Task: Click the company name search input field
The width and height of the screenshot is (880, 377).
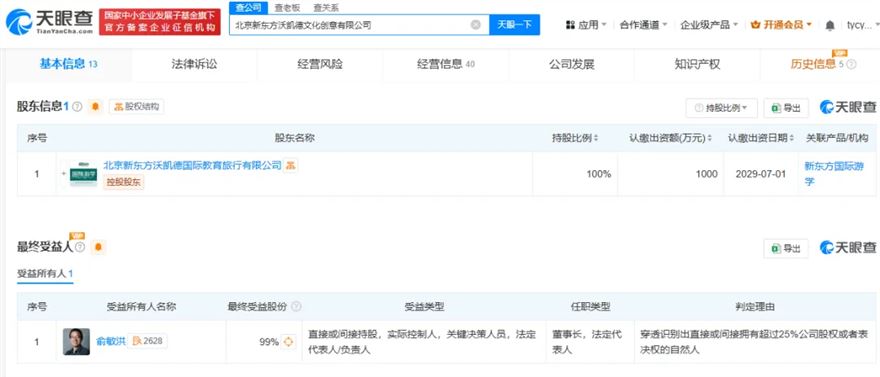Action: [x=350, y=25]
